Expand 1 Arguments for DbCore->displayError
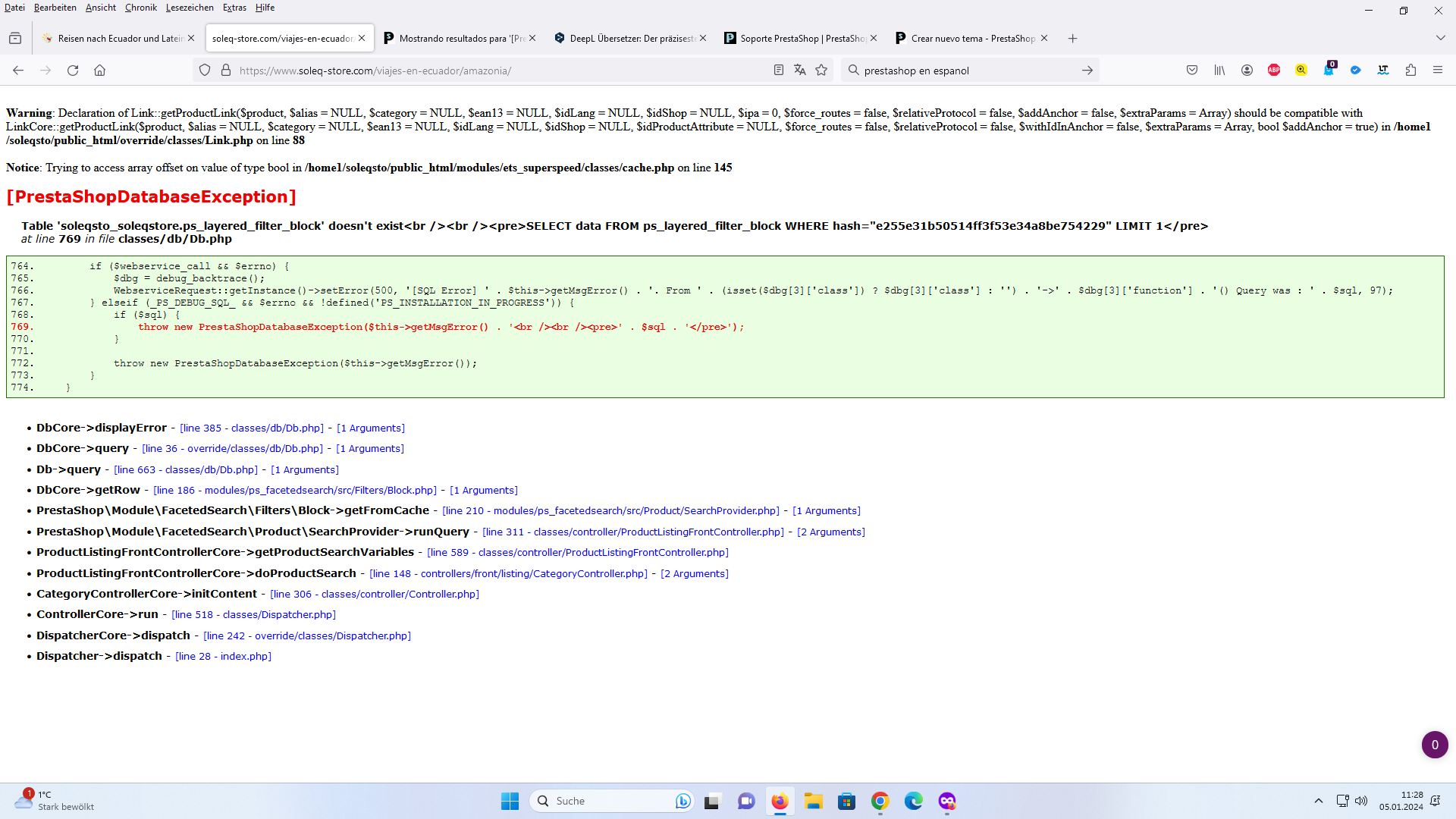The image size is (1456, 819). tap(371, 428)
